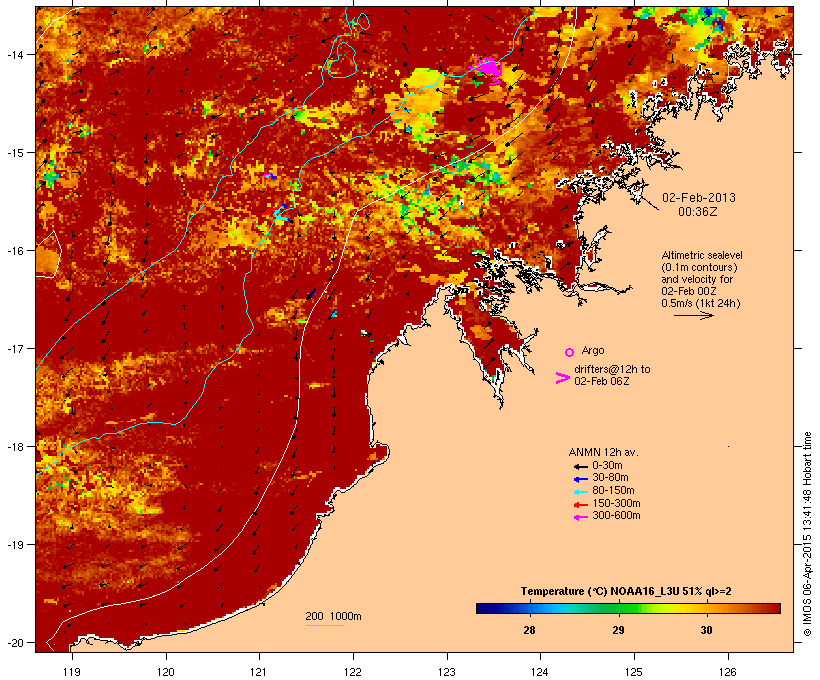Image resolution: width=820 pixels, height=680 pixels.
Task: Click longitude axis label 119
Action: coord(72,672)
